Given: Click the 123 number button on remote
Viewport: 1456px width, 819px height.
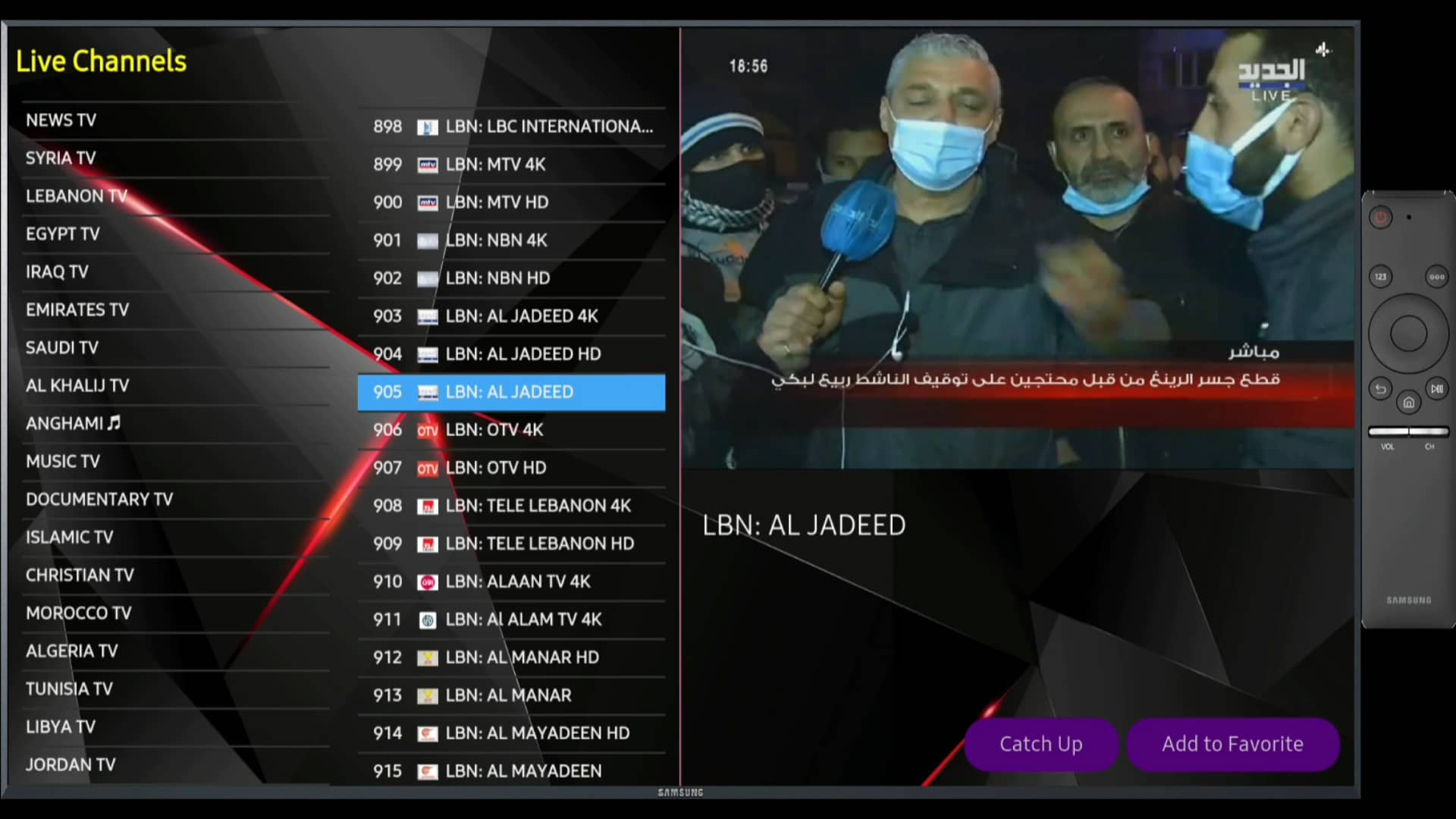Looking at the screenshot, I should point(1380,277).
